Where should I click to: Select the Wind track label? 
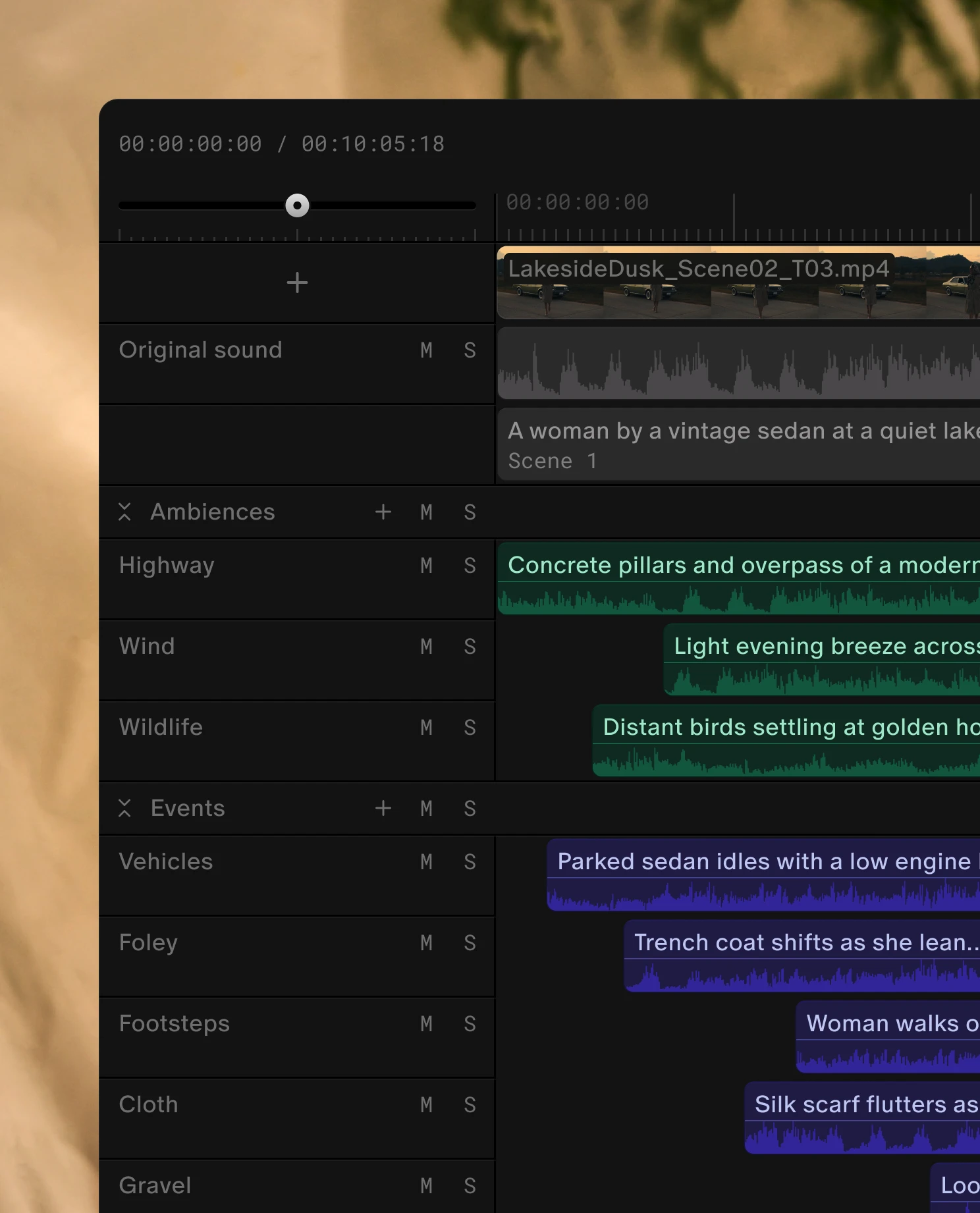click(x=147, y=646)
